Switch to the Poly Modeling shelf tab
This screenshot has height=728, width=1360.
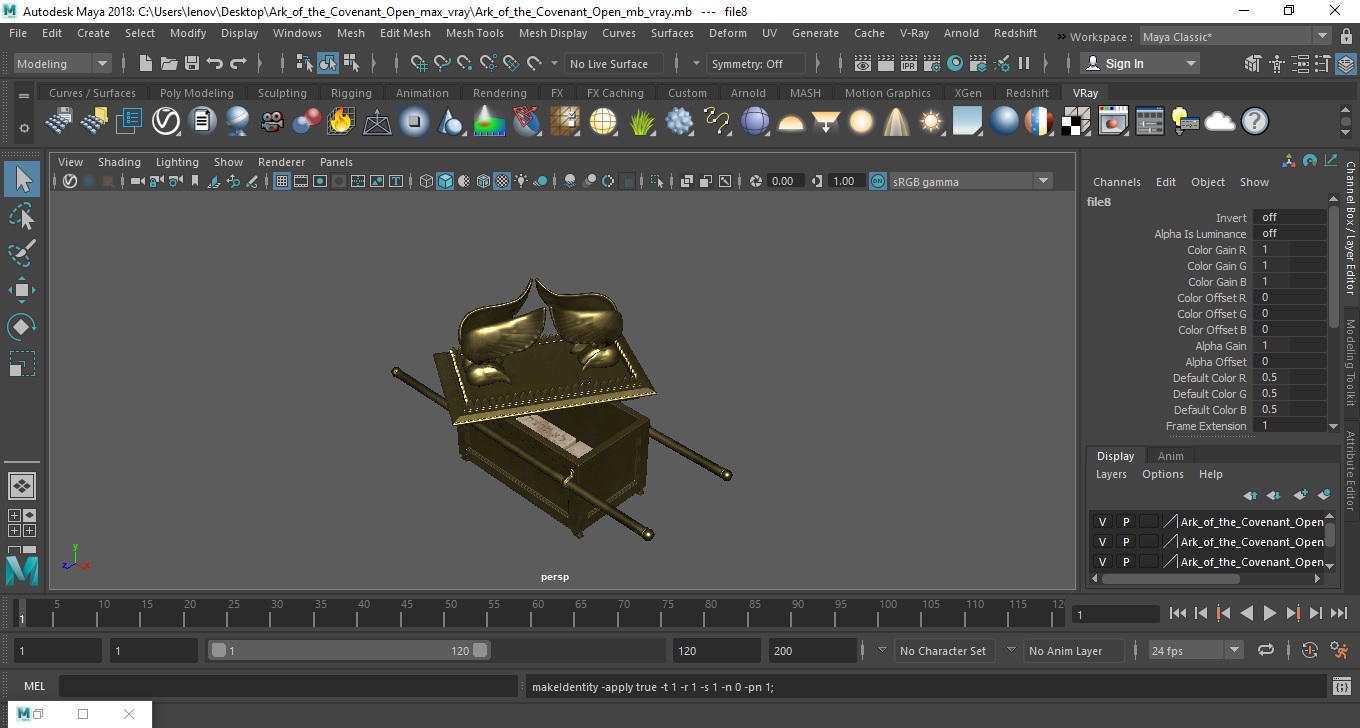(x=196, y=93)
